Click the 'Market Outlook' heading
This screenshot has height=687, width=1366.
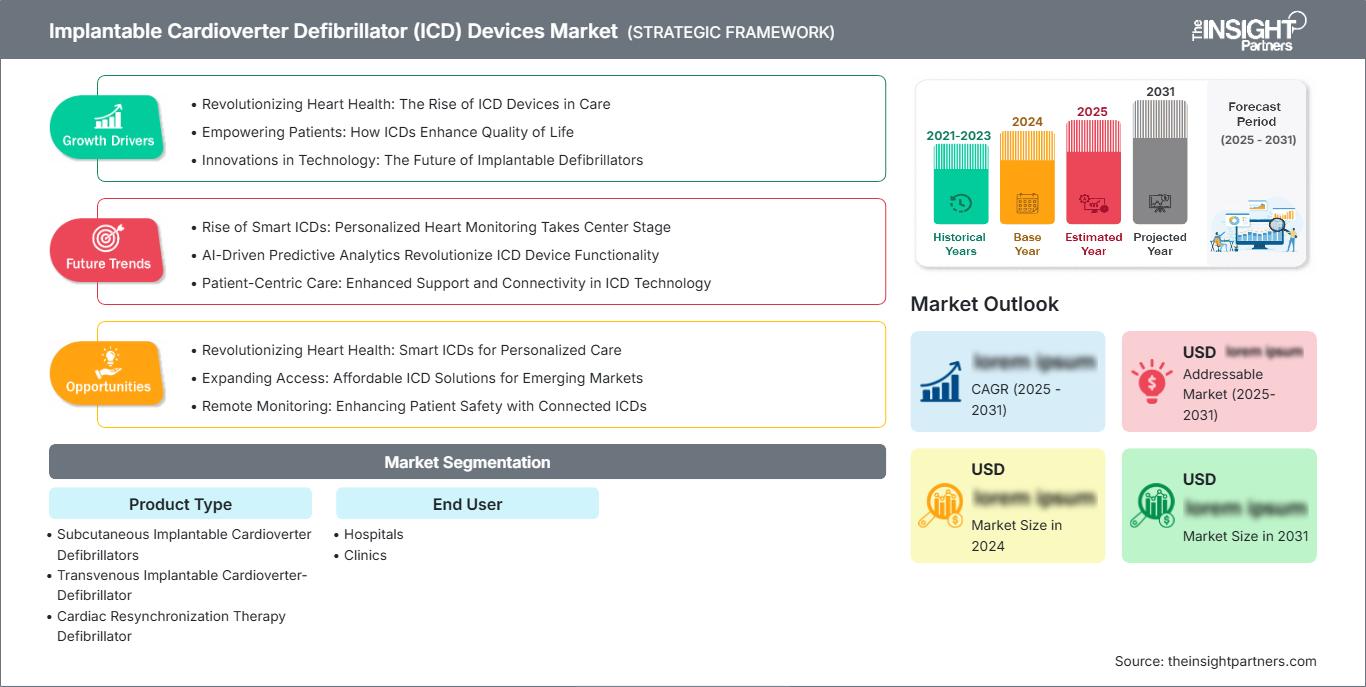(984, 304)
